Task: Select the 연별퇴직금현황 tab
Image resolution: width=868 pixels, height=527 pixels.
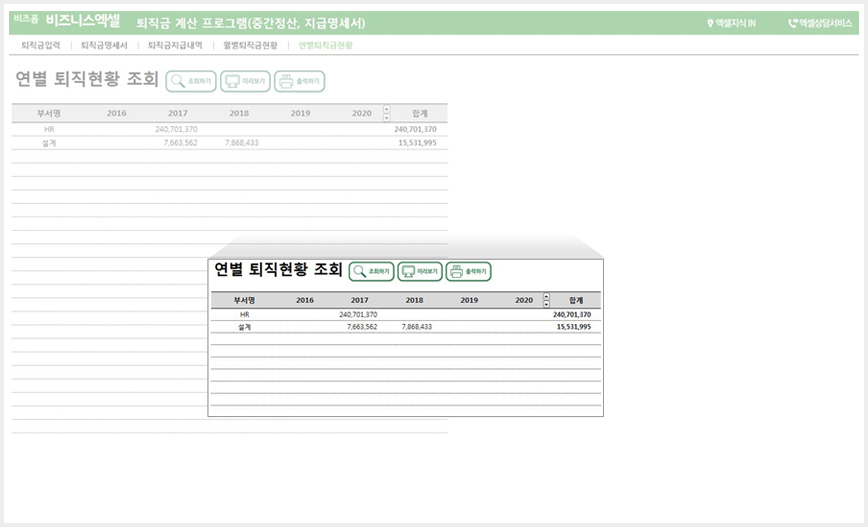Action: tap(326, 45)
